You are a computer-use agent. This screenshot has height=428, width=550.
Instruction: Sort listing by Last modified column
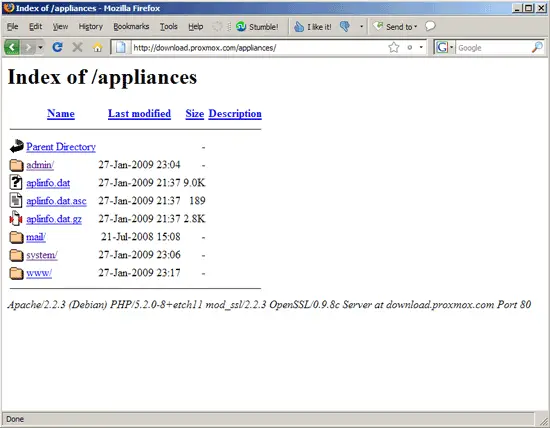pyautogui.click(x=139, y=114)
